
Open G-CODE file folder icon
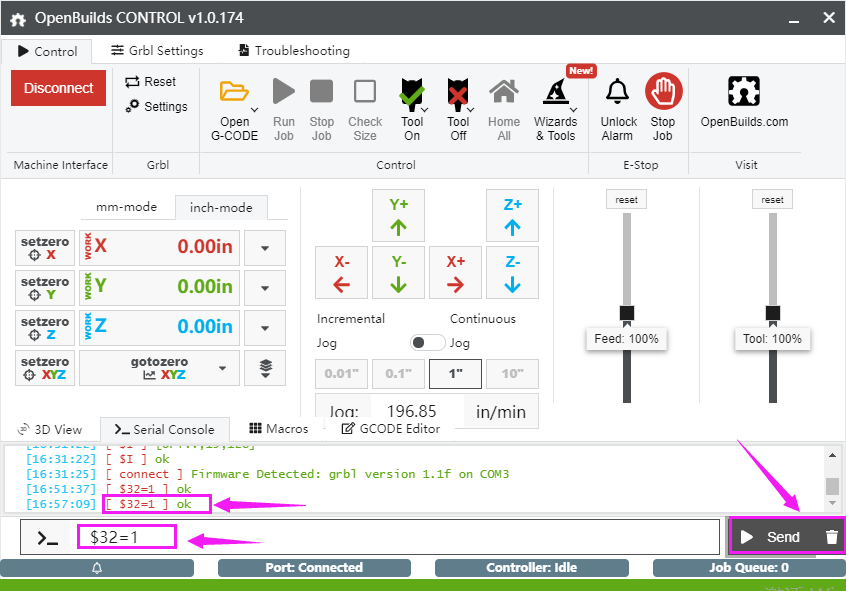pyautogui.click(x=235, y=93)
